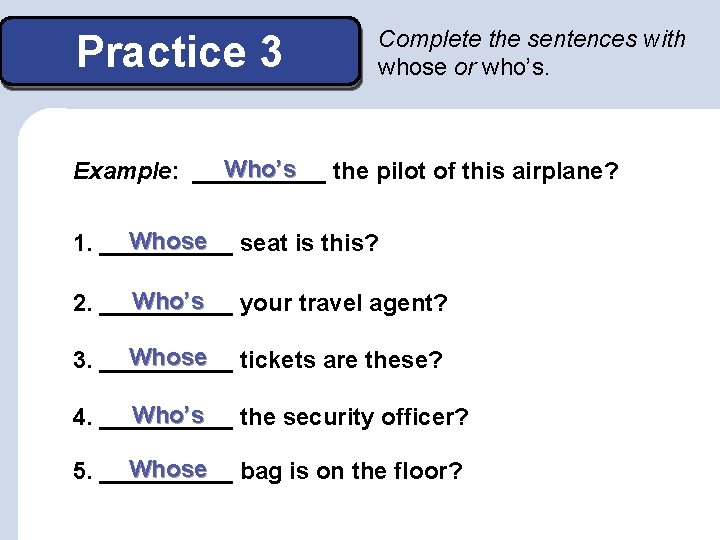The height and width of the screenshot is (540, 720).
Task: Click the italic Example label
Action: (126, 172)
